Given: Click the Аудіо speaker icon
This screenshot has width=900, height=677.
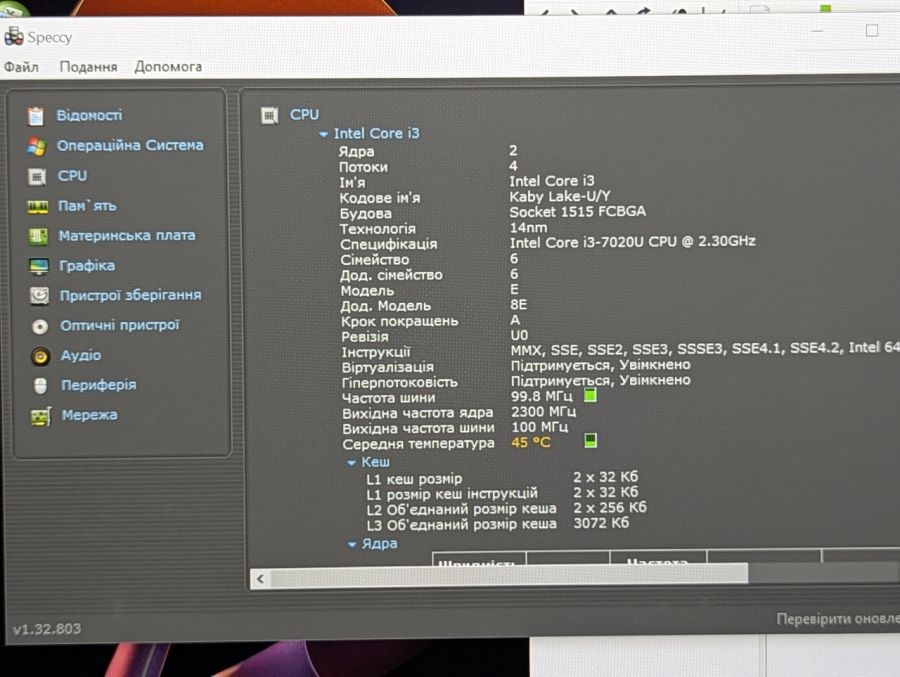Looking at the screenshot, I should (x=40, y=356).
